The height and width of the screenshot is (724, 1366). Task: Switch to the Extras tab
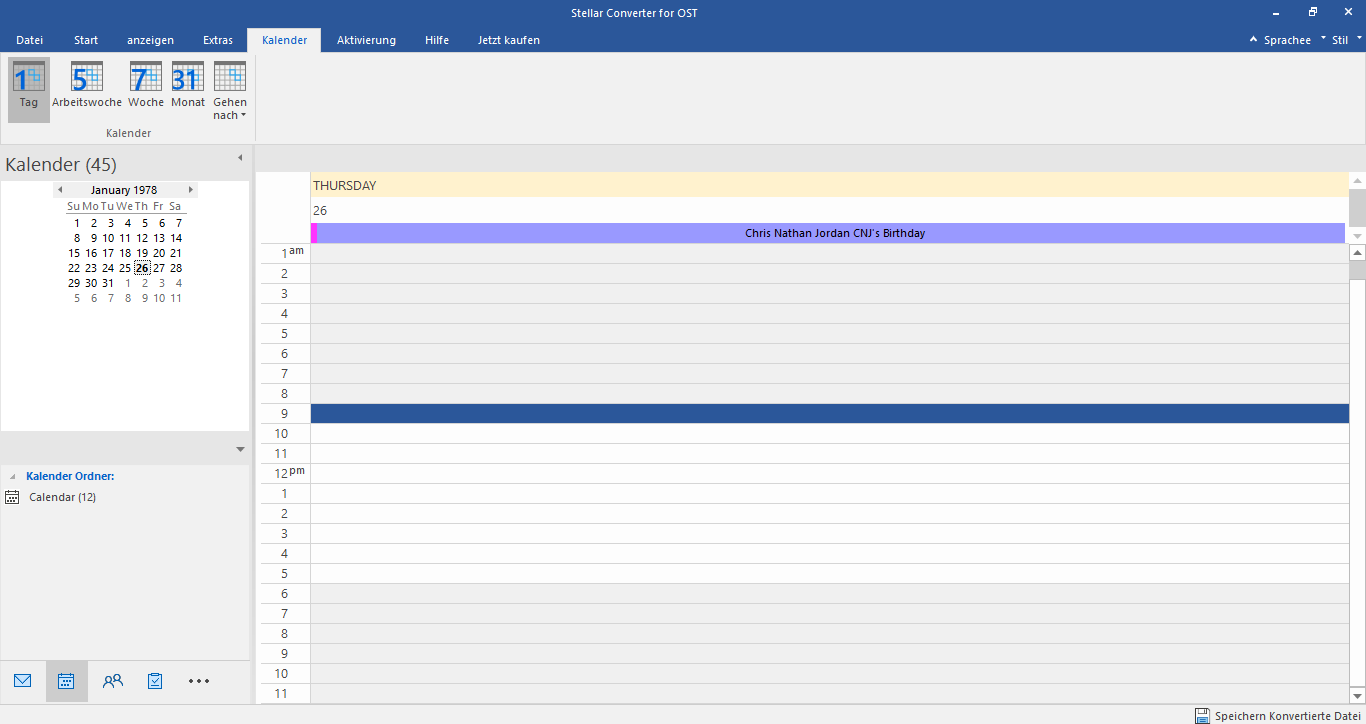(218, 40)
